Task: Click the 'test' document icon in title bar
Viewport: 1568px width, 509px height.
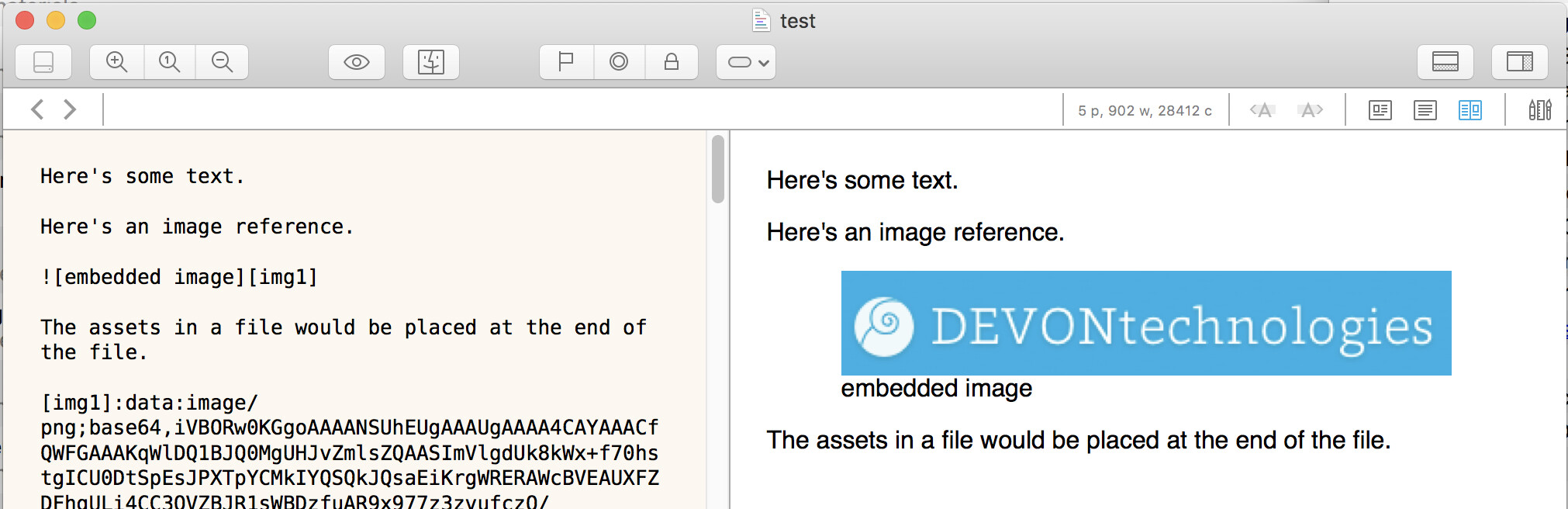Action: [762, 20]
